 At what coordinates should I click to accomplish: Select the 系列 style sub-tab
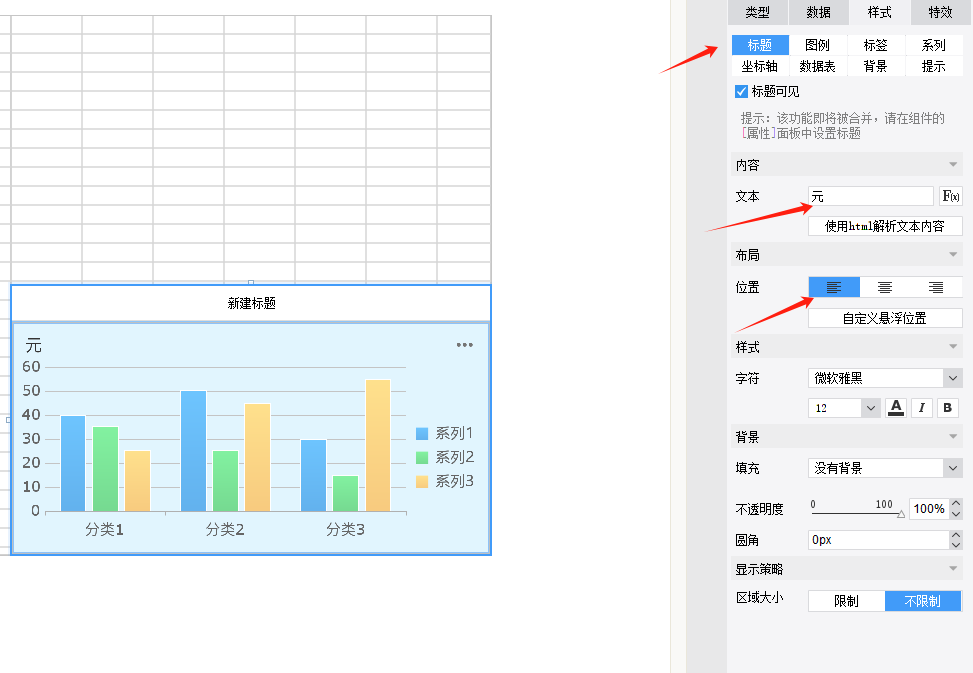pyautogui.click(x=933, y=45)
